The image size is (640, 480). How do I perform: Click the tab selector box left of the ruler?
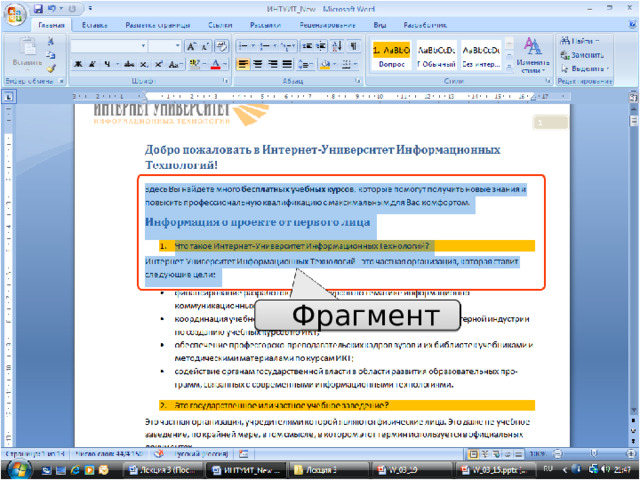(x=9, y=97)
